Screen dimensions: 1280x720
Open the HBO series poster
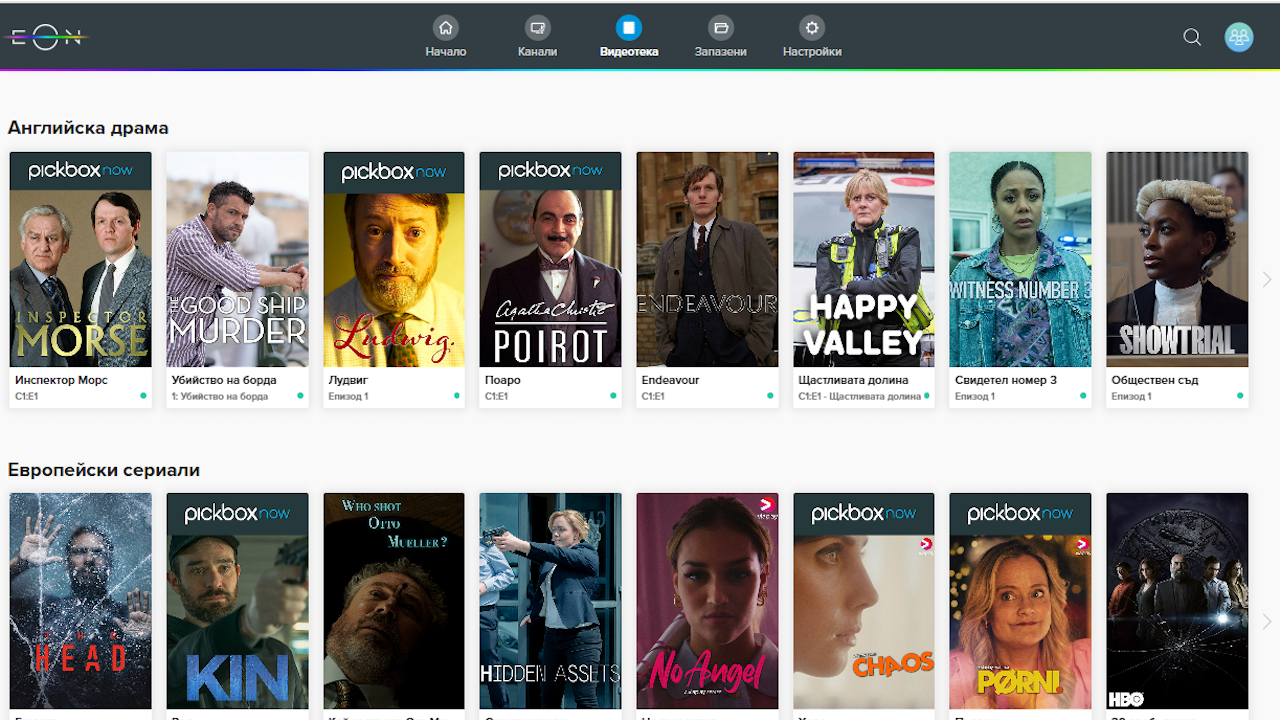pos(1178,601)
